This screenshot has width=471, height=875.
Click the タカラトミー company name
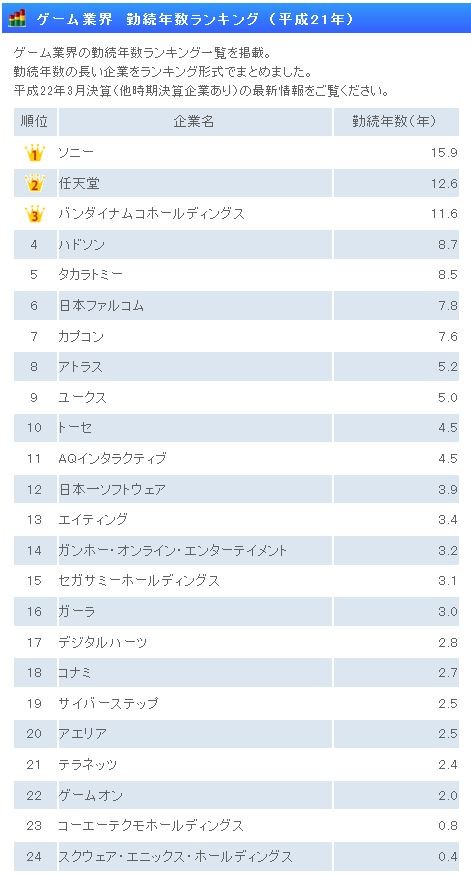[x=90, y=275]
